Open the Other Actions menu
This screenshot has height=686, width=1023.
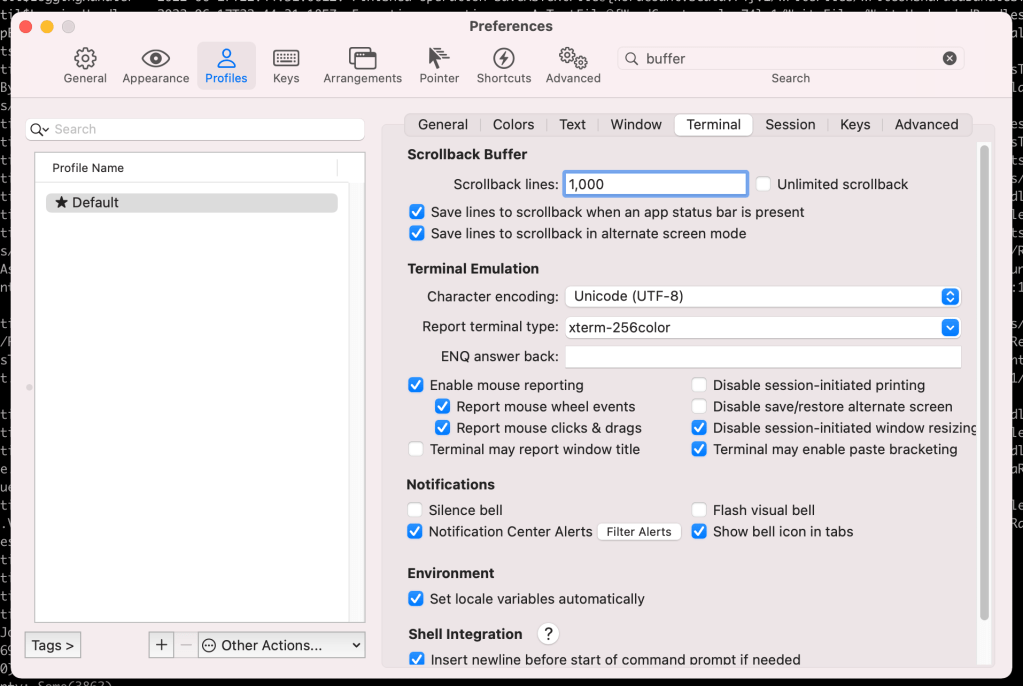click(281, 646)
